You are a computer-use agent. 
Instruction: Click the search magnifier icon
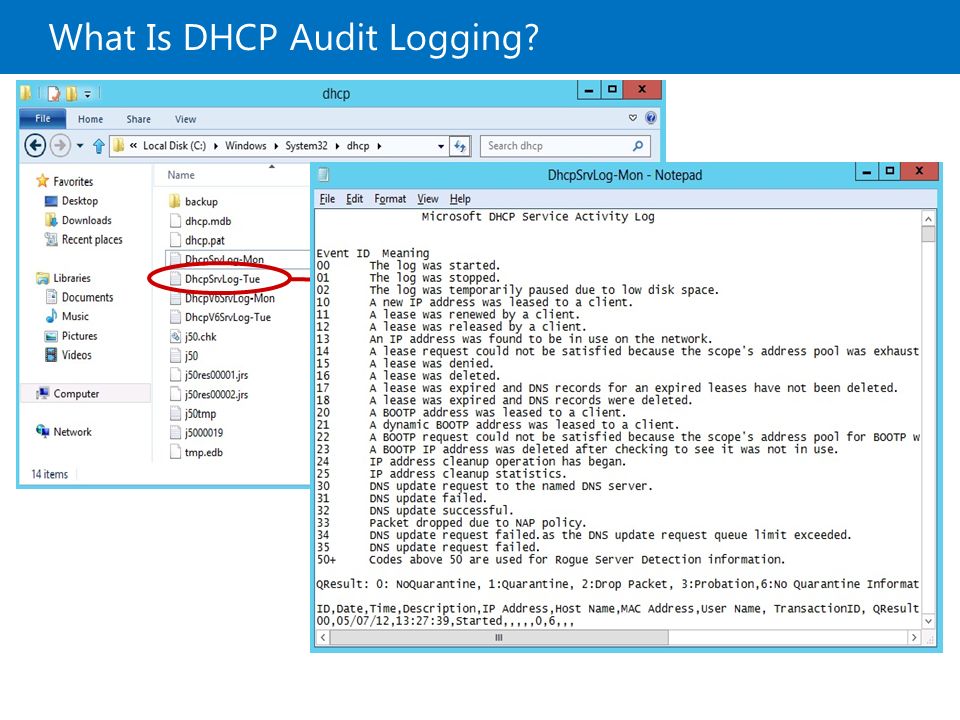(x=638, y=146)
